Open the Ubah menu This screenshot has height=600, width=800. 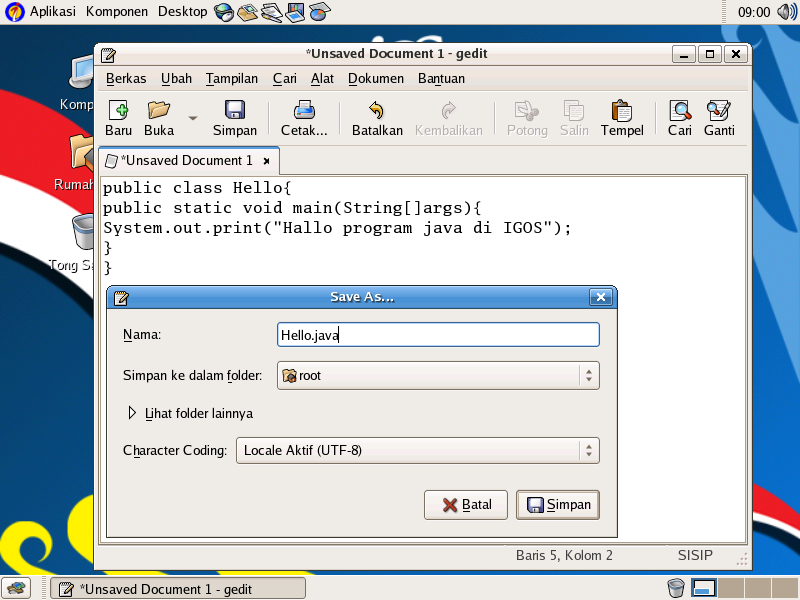click(x=177, y=79)
